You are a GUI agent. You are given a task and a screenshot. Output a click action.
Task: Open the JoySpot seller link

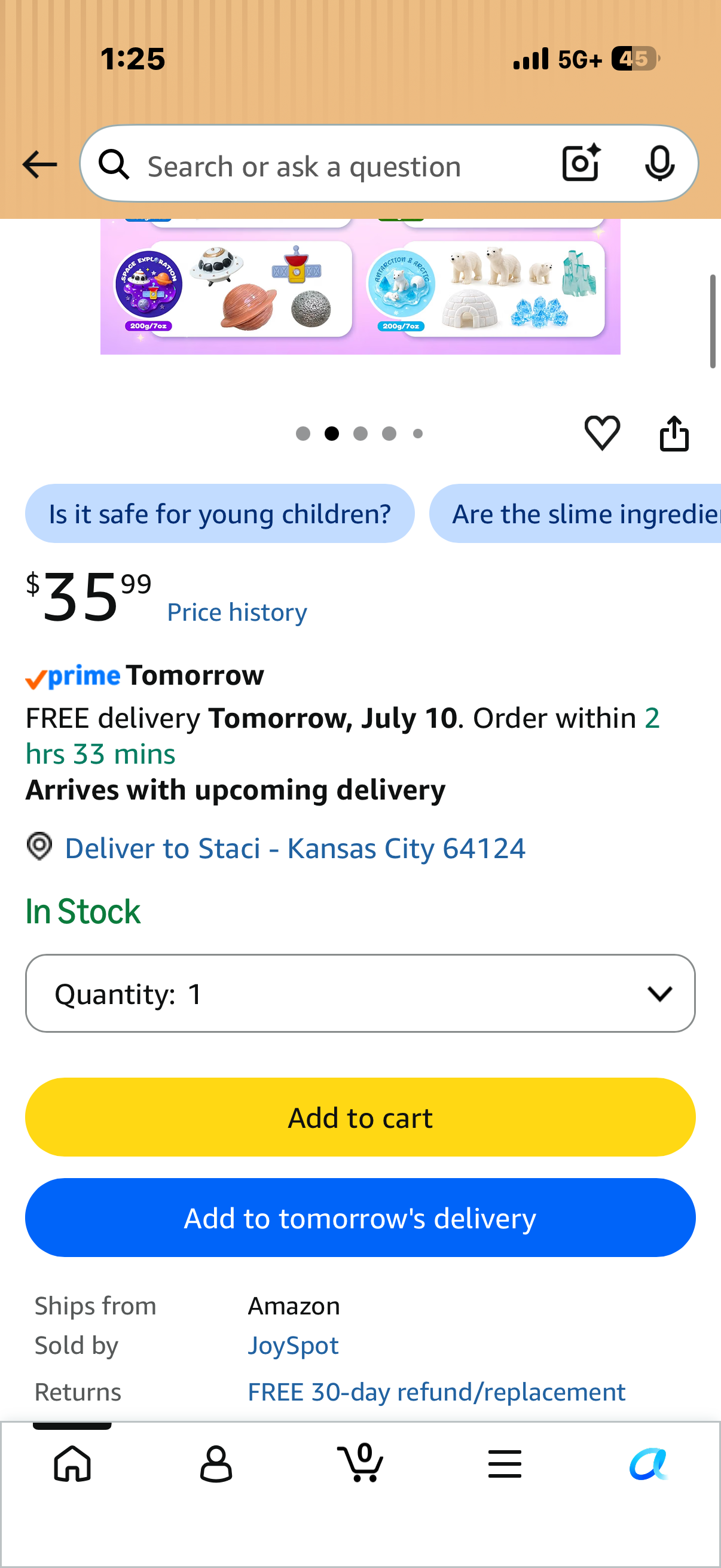click(294, 1345)
